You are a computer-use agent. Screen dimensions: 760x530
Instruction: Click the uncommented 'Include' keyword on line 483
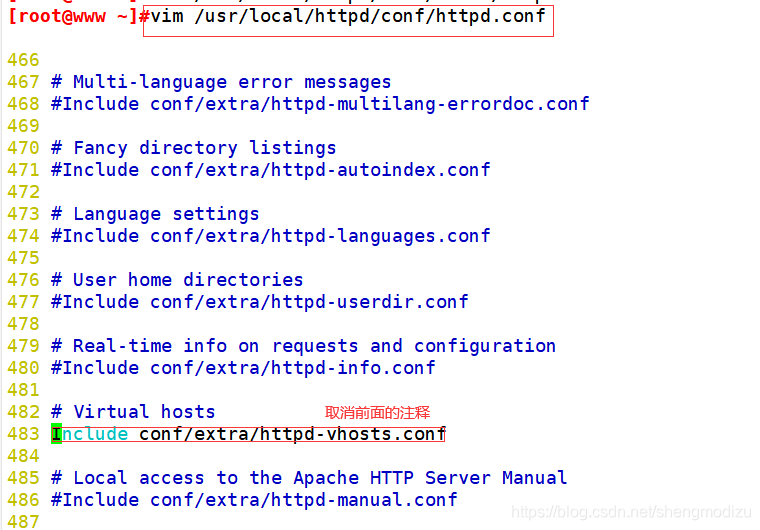tap(90, 434)
